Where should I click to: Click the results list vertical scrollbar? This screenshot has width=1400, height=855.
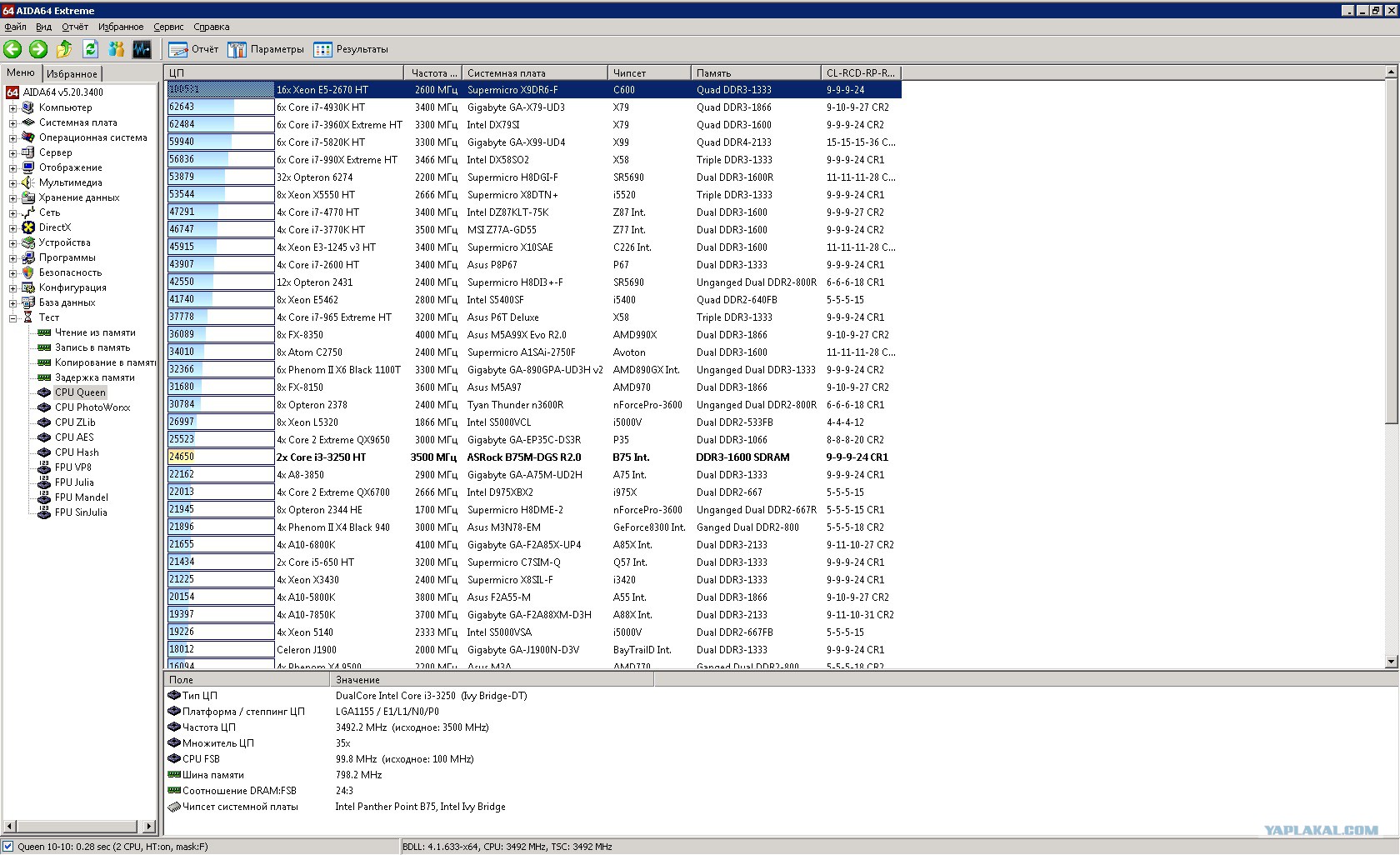click(x=1391, y=367)
